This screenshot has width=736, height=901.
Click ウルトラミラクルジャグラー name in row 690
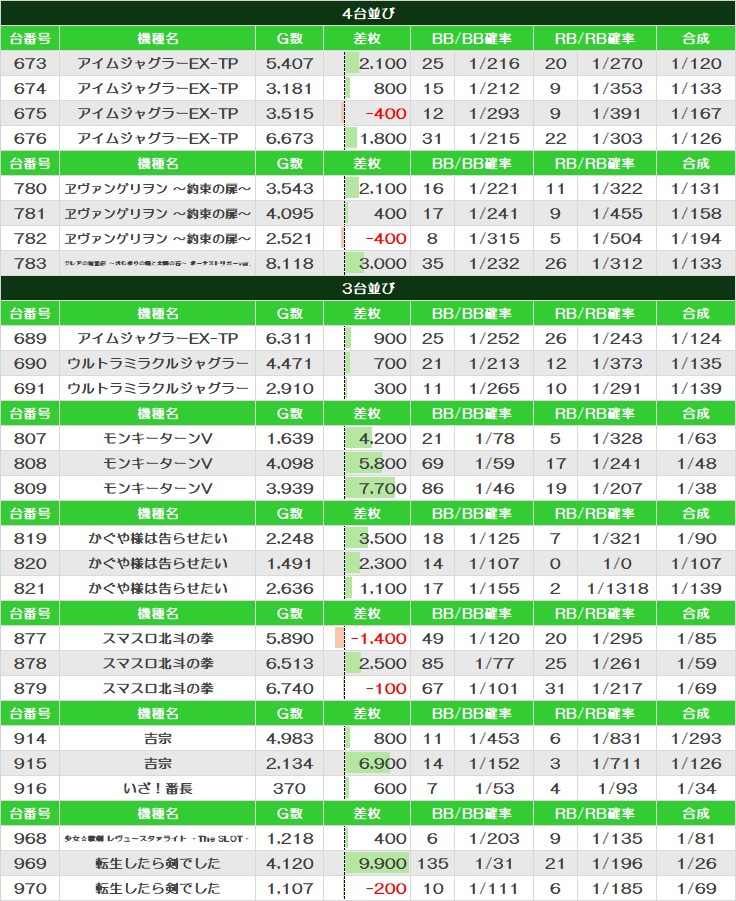[x=157, y=363]
